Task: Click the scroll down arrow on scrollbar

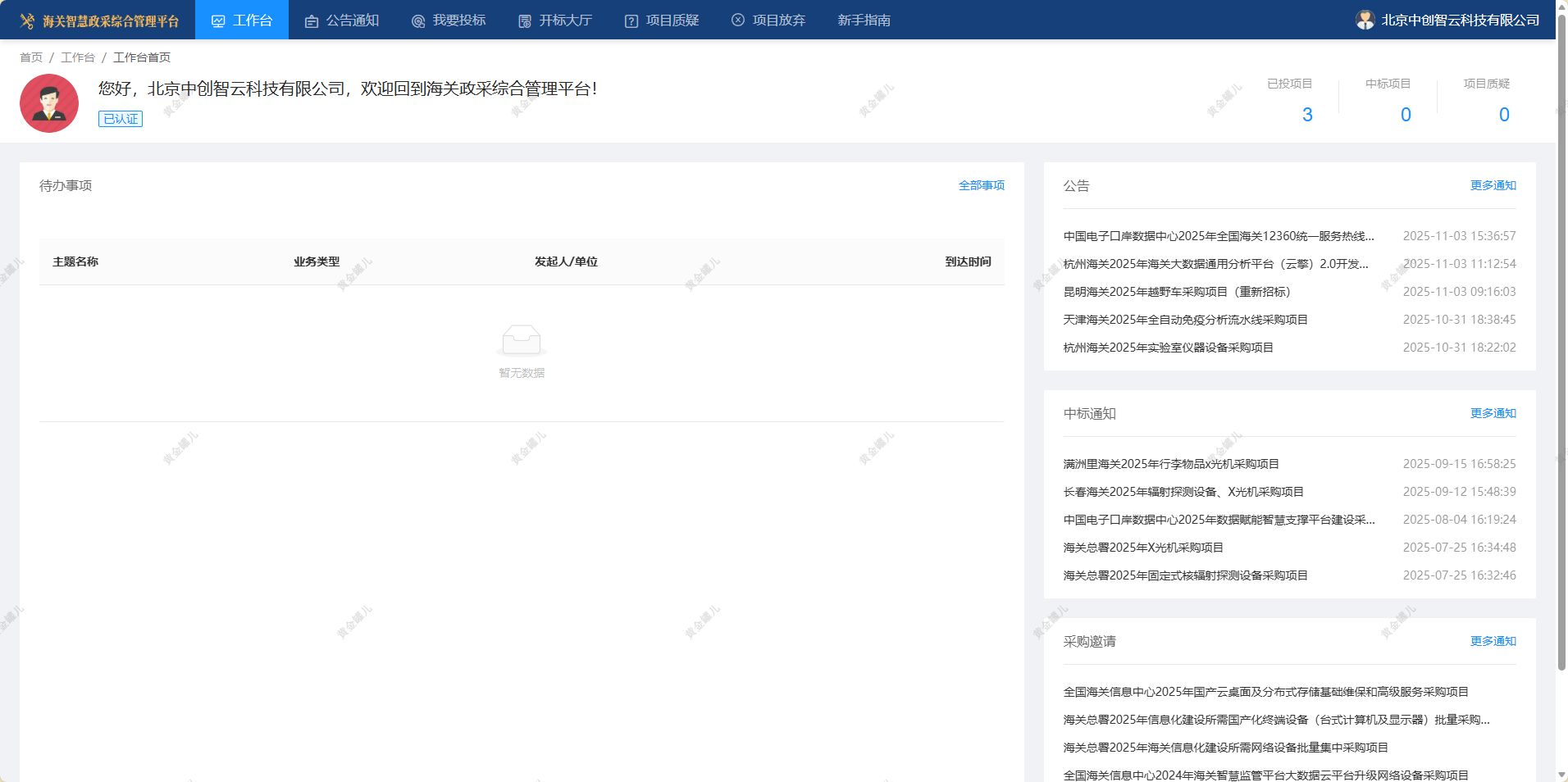Action: tap(1561, 774)
